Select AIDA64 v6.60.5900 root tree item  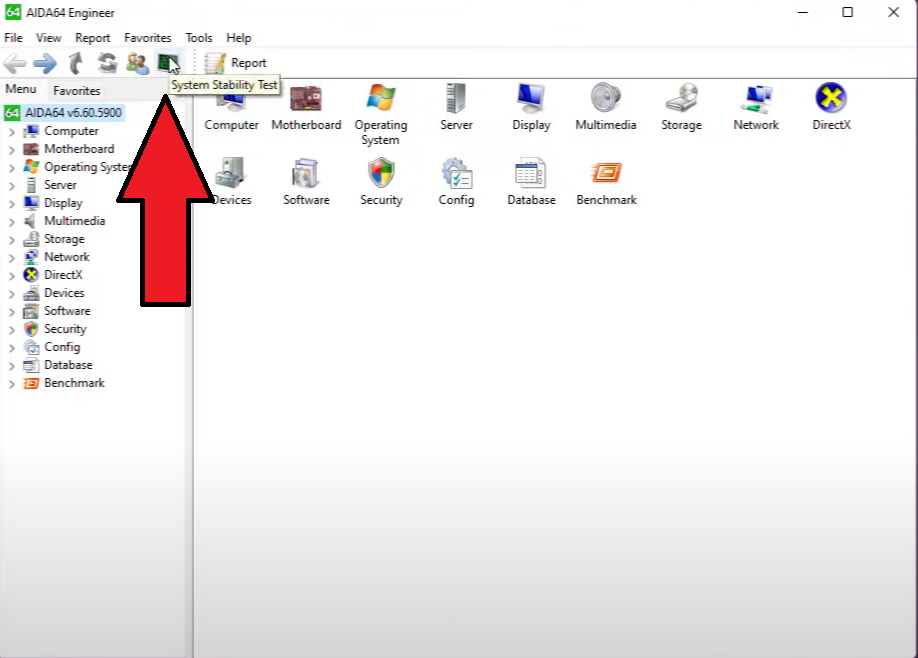pyautogui.click(x=73, y=113)
